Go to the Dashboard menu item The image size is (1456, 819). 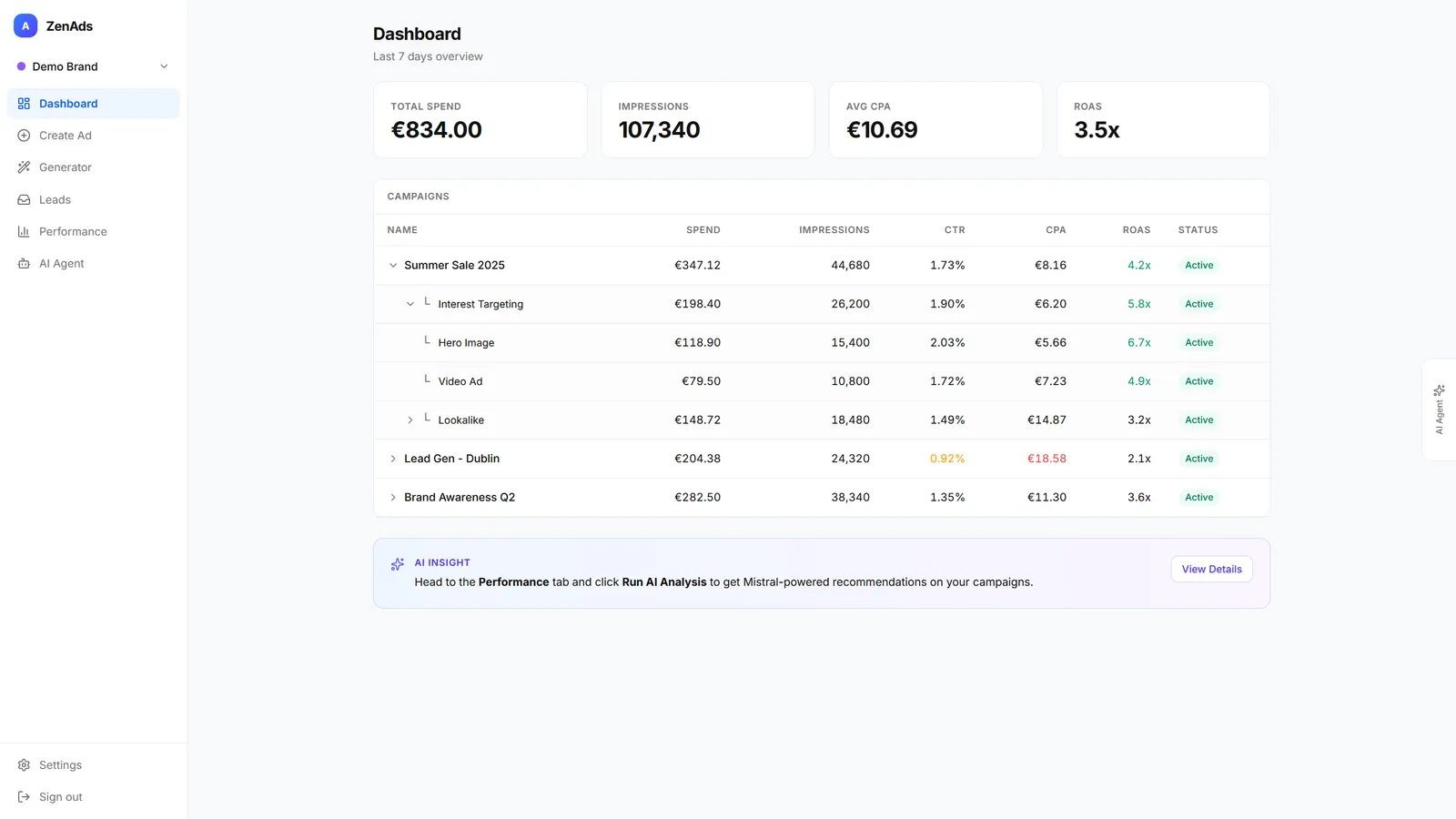pos(93,104)
